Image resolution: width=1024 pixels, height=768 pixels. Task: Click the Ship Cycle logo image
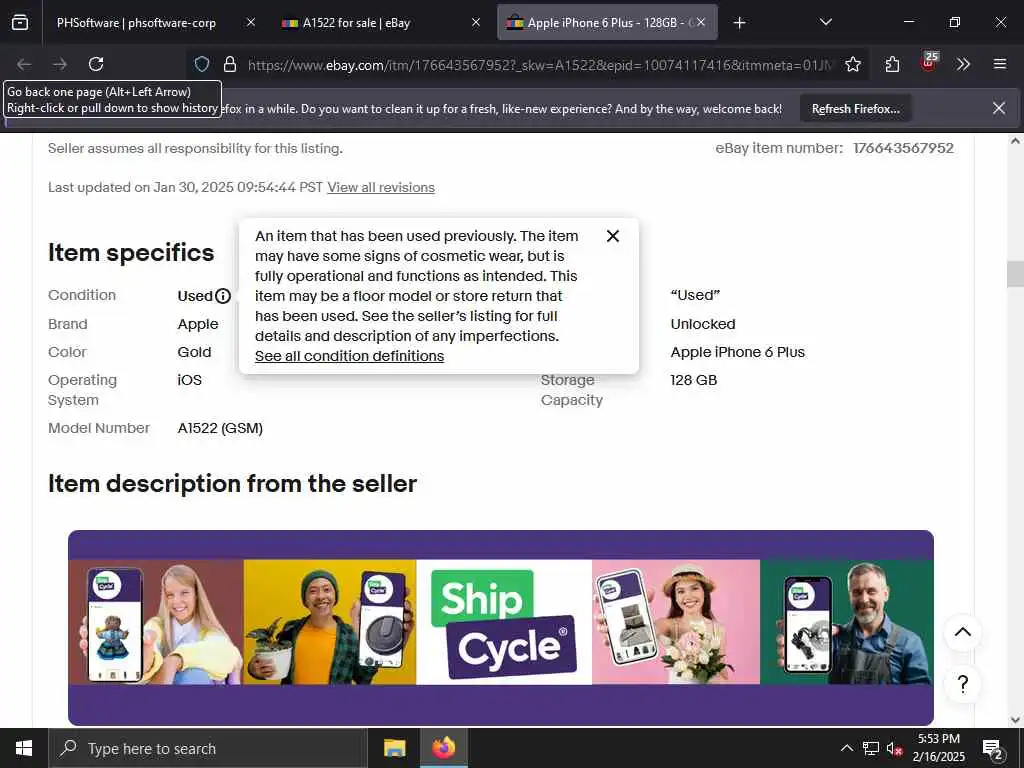pos(504,622)
